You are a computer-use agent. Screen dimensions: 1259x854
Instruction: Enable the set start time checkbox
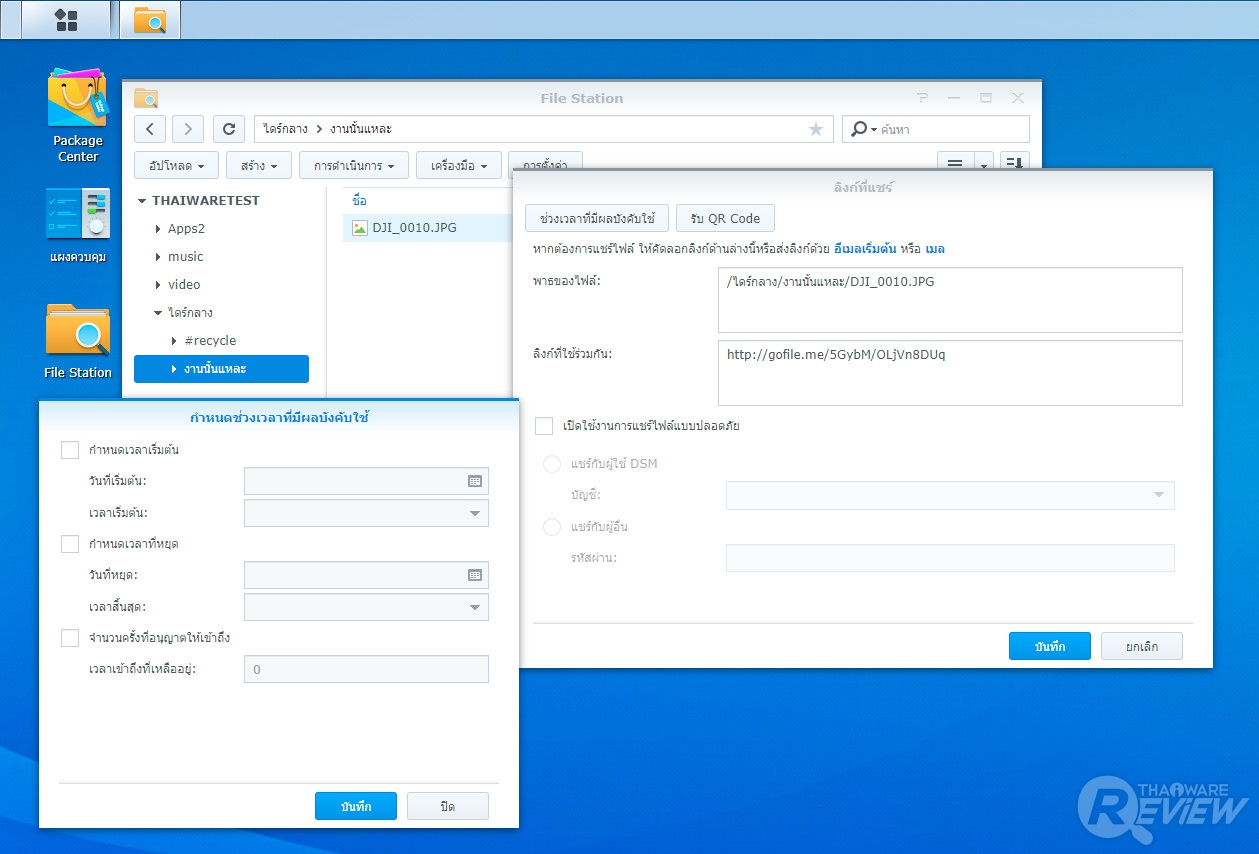(x=70, y=450)
